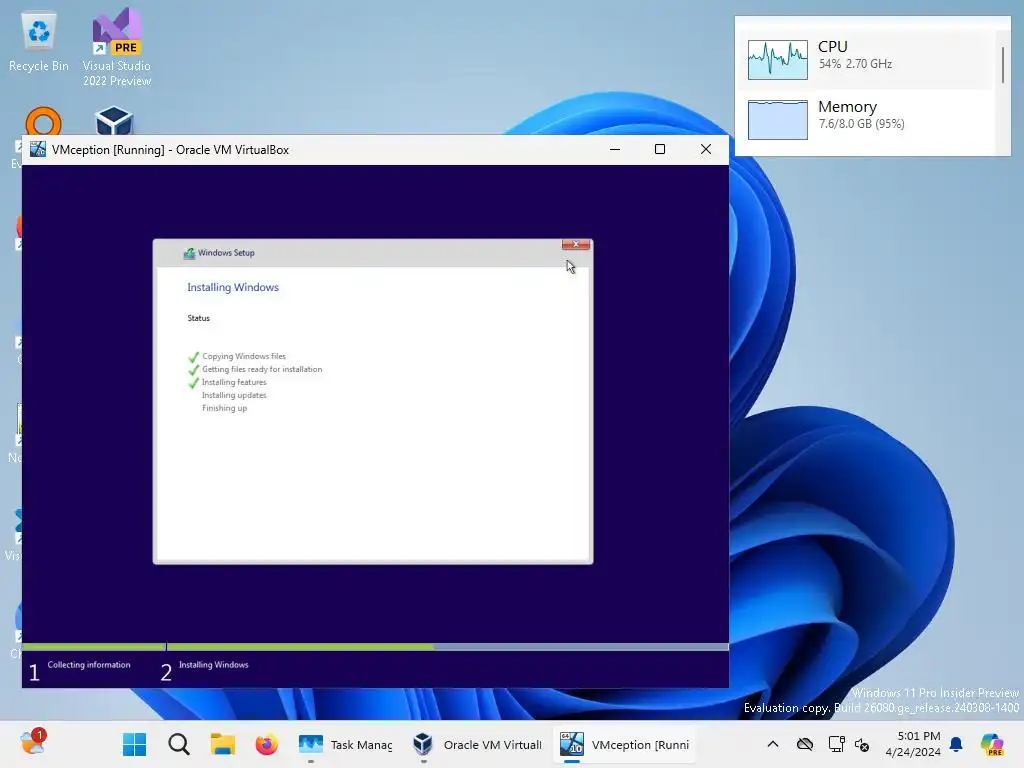Open network status tray icon
Screen dimensions: 1024x768
click(836, 744)
